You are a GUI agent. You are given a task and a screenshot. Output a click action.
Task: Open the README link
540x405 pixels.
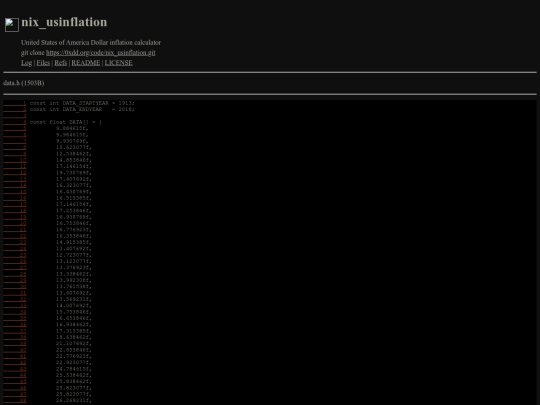(86, 63)
